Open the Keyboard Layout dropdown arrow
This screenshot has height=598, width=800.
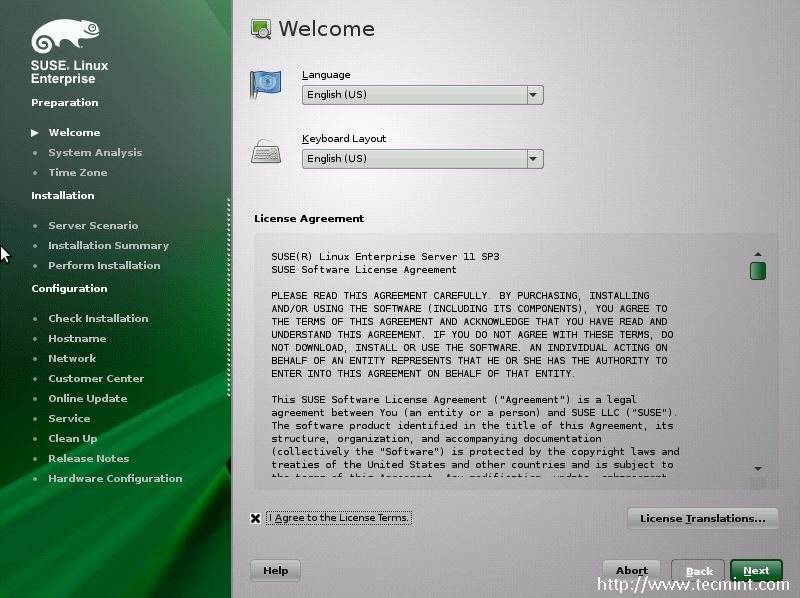click(x=534, y=159)
